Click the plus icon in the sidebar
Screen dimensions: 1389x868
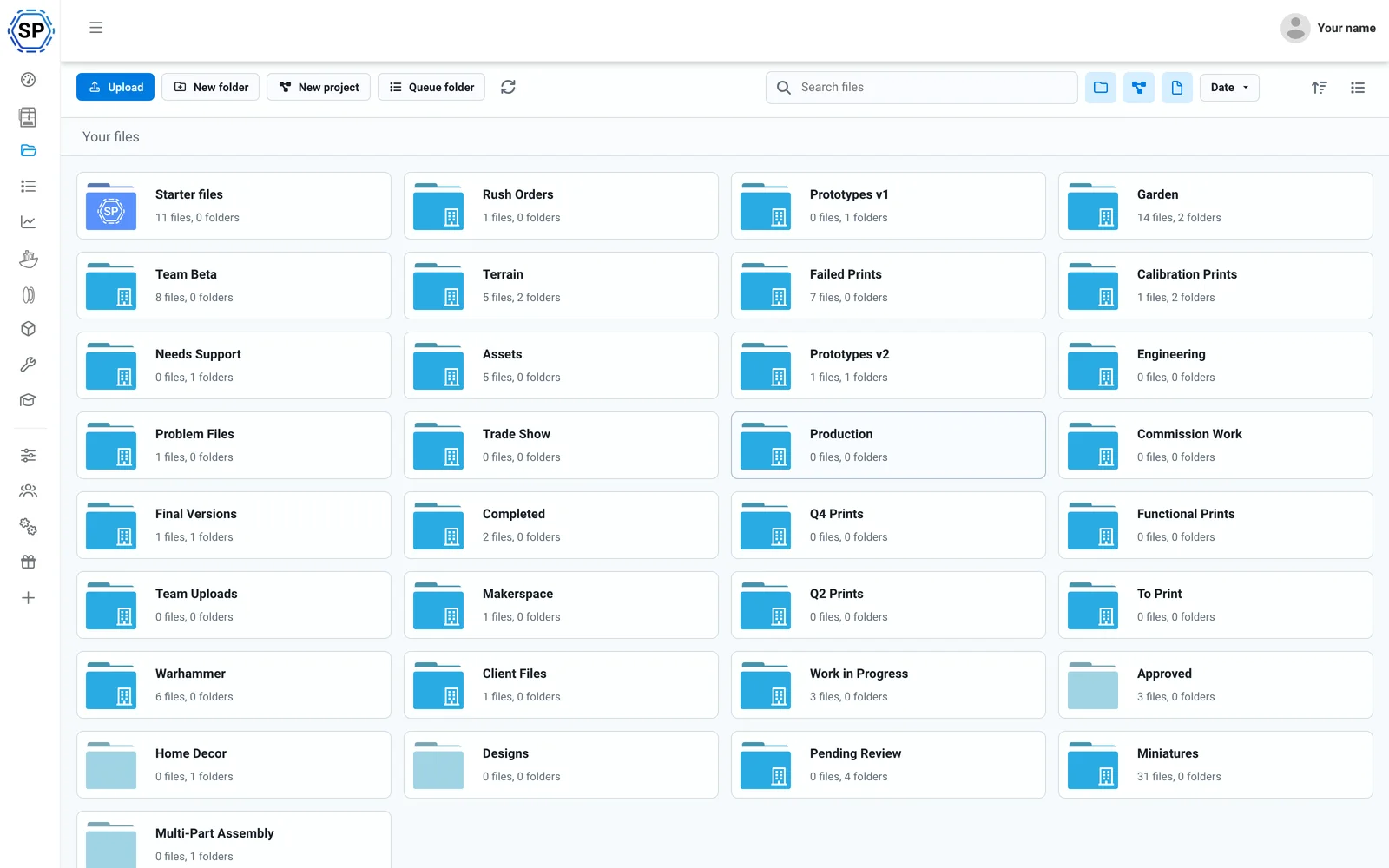[28, 598]
